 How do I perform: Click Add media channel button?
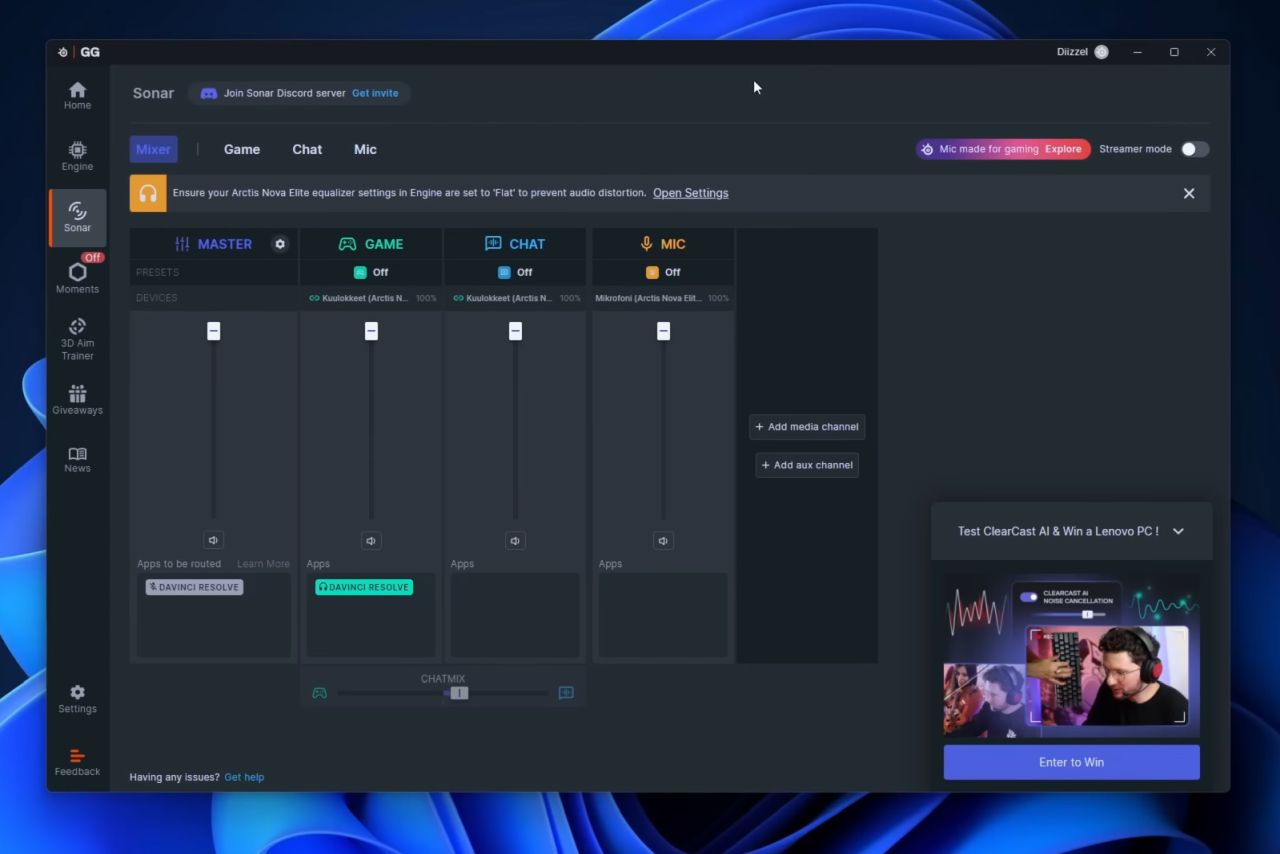point(807,427)
